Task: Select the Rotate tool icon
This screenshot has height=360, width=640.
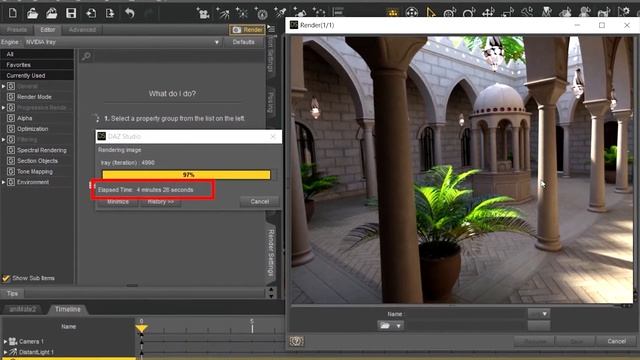Action: point(469,13)
